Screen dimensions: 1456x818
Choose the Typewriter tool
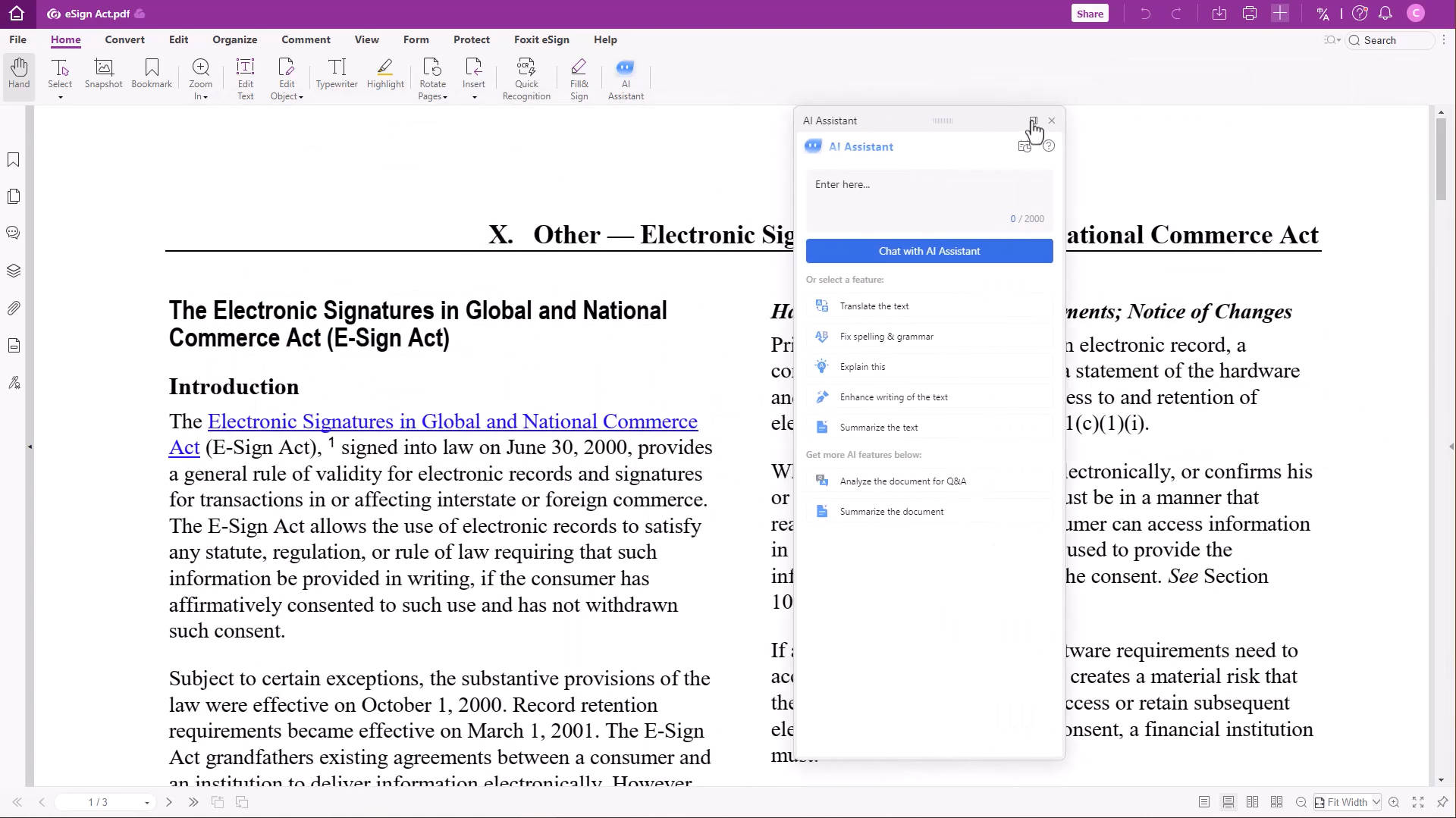click(337, 74)
